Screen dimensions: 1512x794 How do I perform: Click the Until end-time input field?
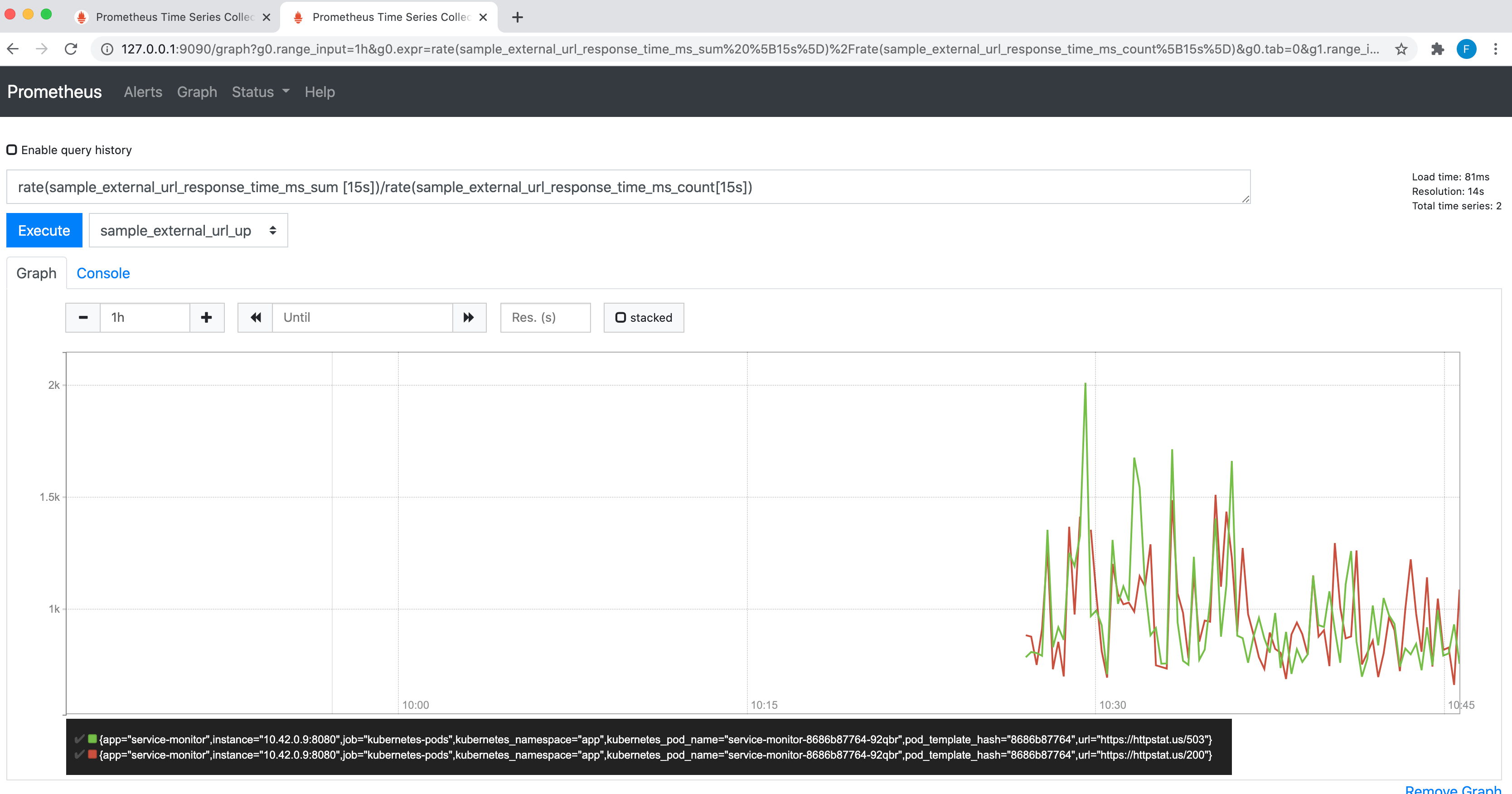(362, 318)
